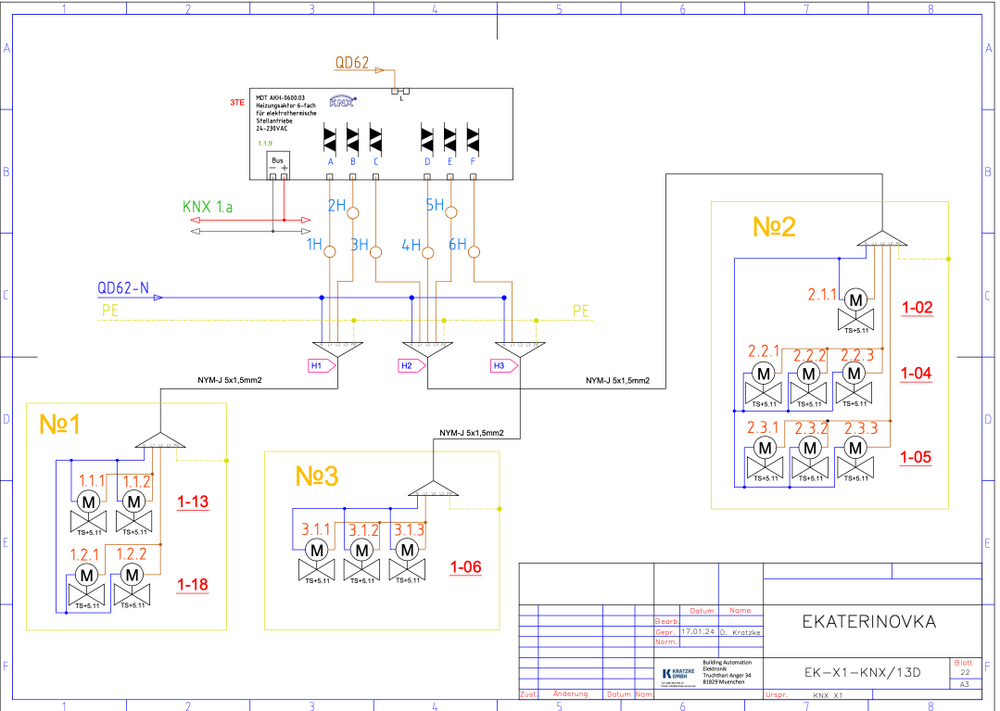1000x711 pixels.
Task: Click the Kratzke GmbH company logo
Action: click(x=679, y=674)
